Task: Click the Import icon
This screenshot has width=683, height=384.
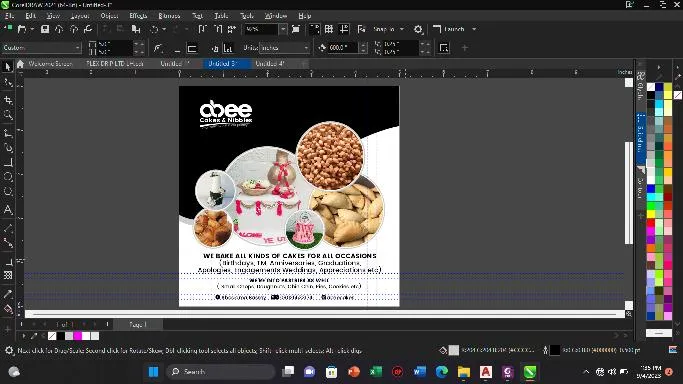Action: pos(203,29)
